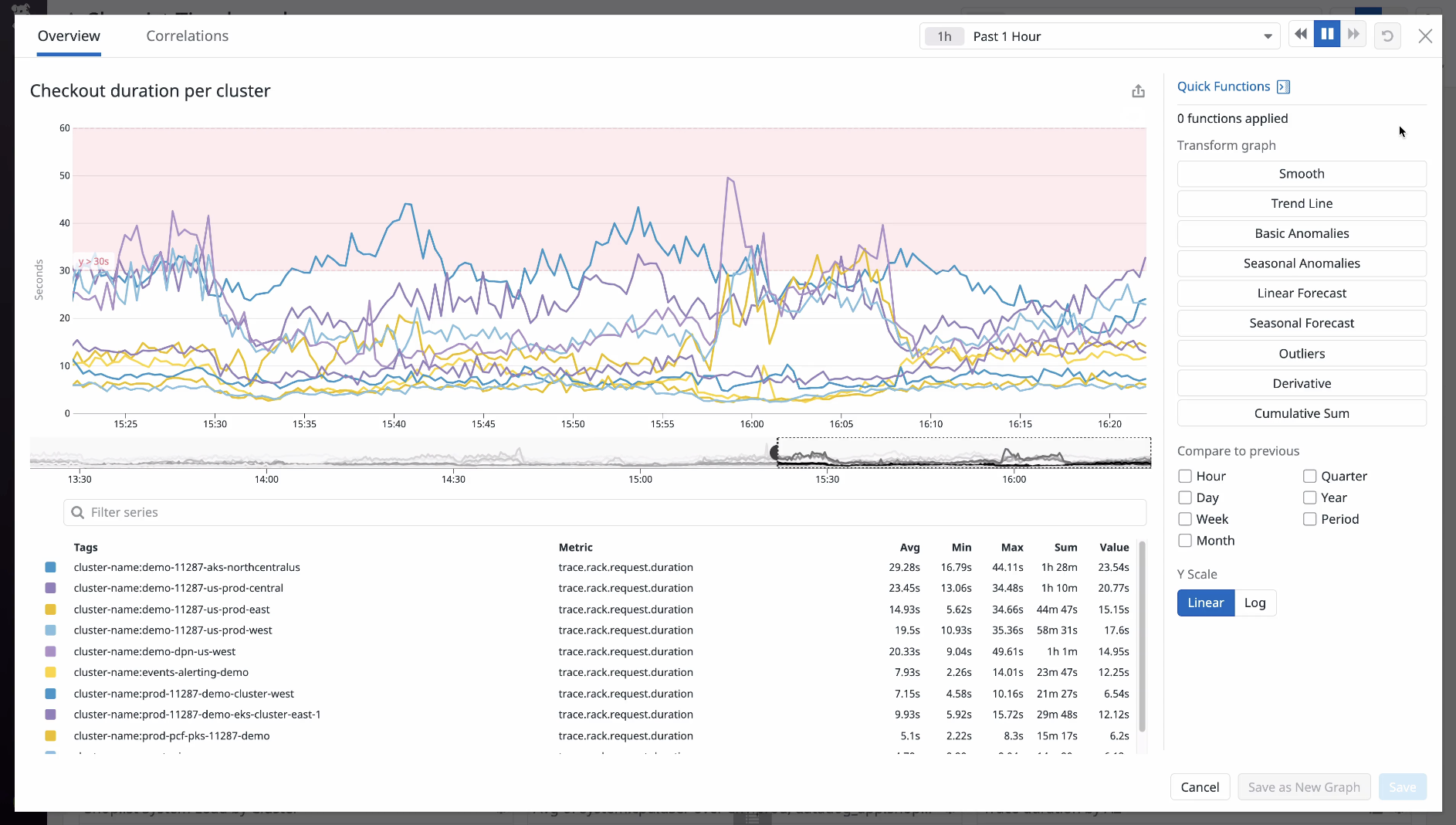Enable compare to previous Quarter

coord(1310,476)
